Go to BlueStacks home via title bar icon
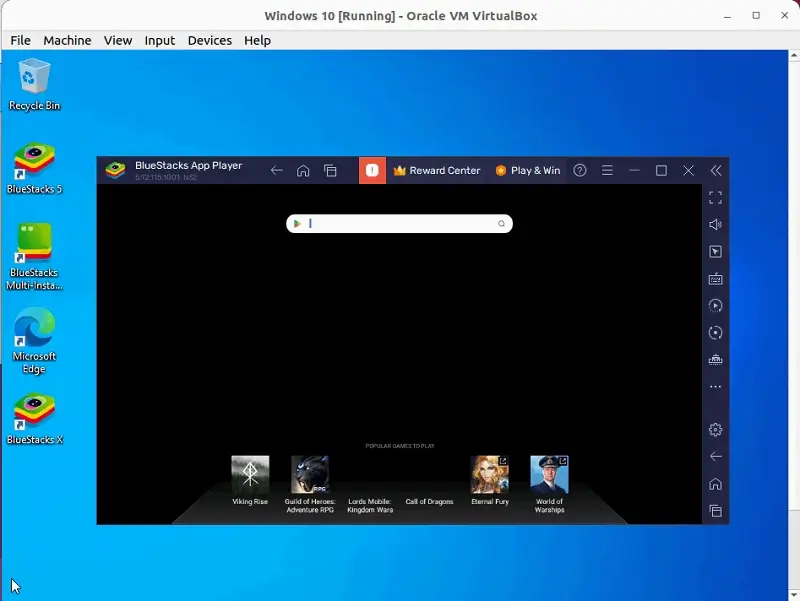 pos(303,170)
